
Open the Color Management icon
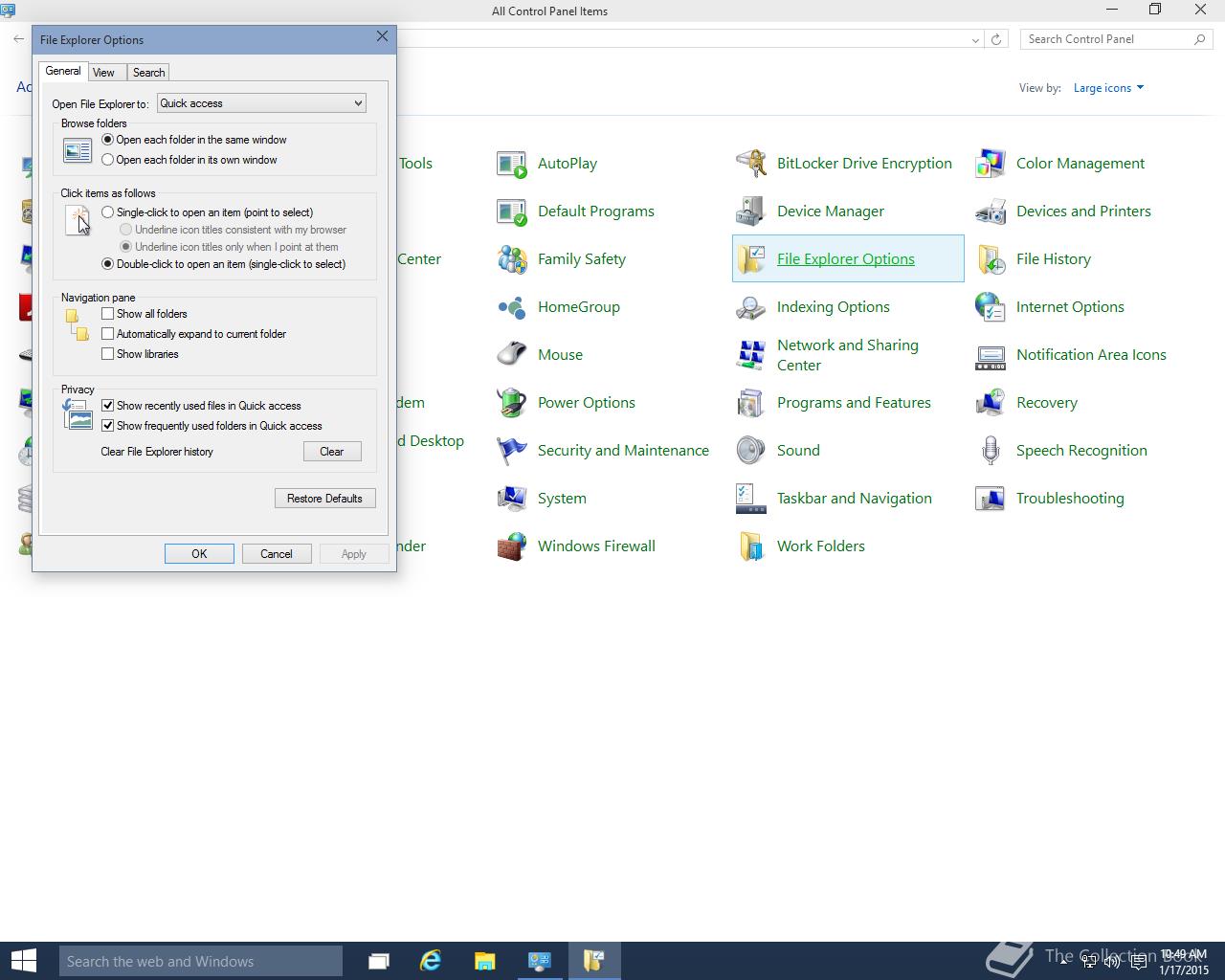point(991,164)
